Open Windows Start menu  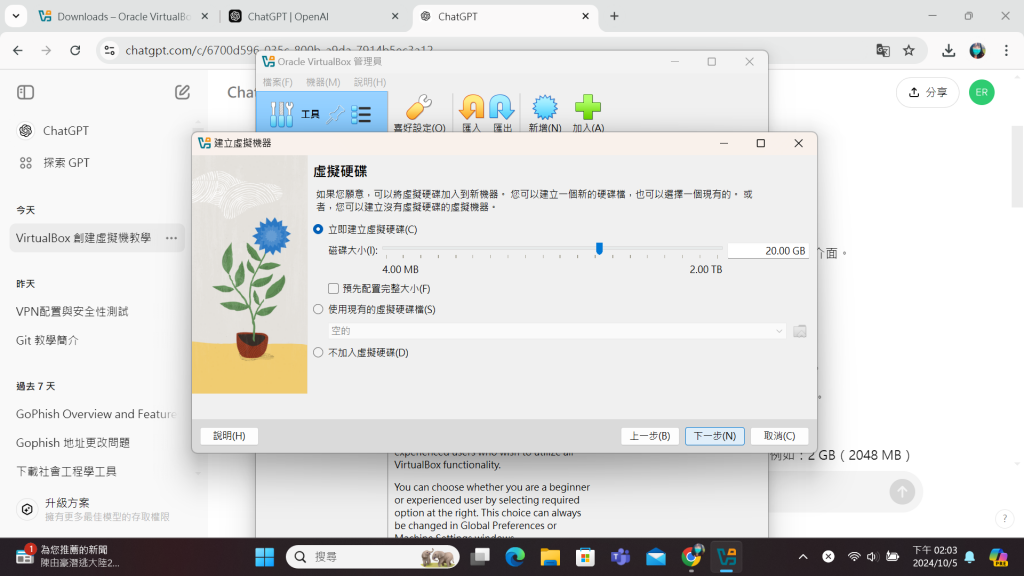[264, 557]
